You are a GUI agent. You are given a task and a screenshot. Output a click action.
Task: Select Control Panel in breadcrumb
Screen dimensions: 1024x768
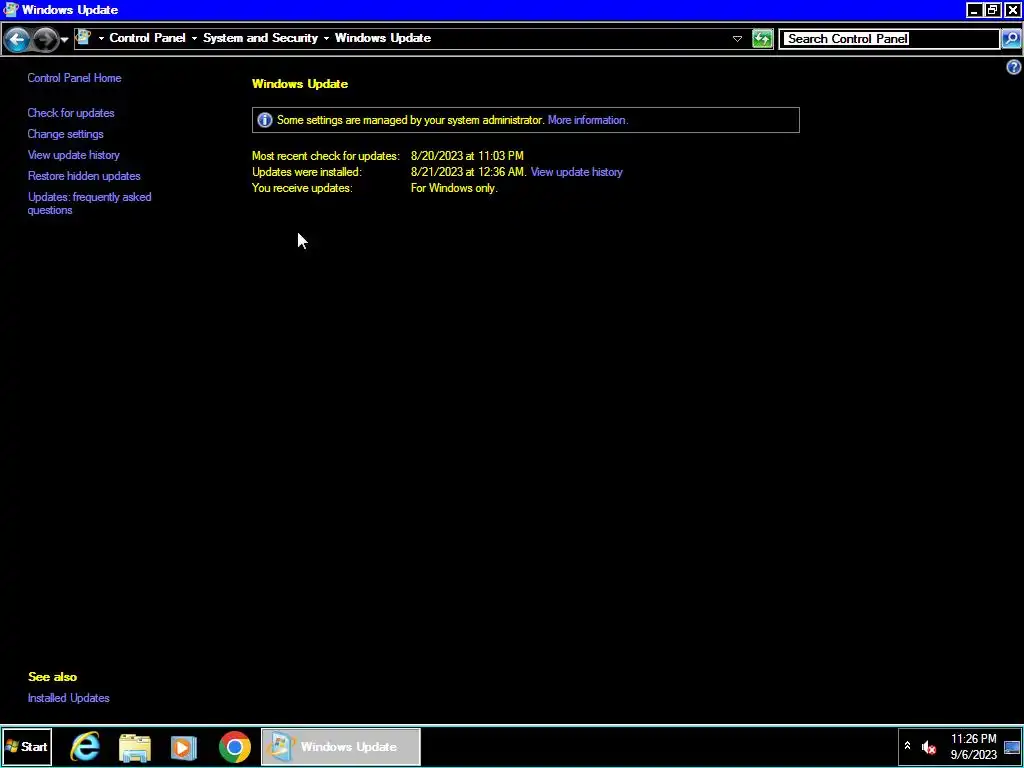coord(148,38)
